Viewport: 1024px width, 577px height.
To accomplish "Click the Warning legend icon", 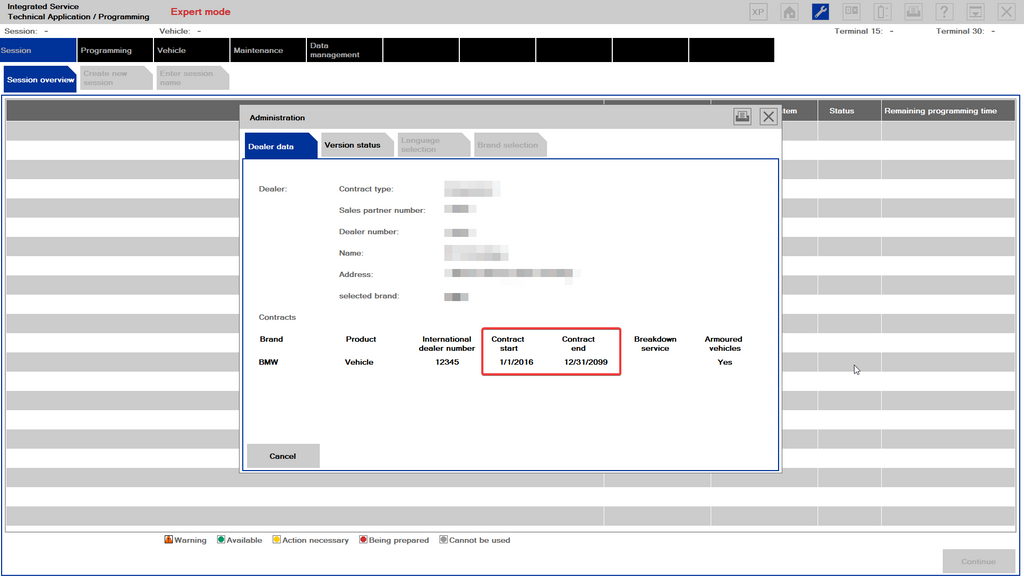I will click(x=168, y=540).
